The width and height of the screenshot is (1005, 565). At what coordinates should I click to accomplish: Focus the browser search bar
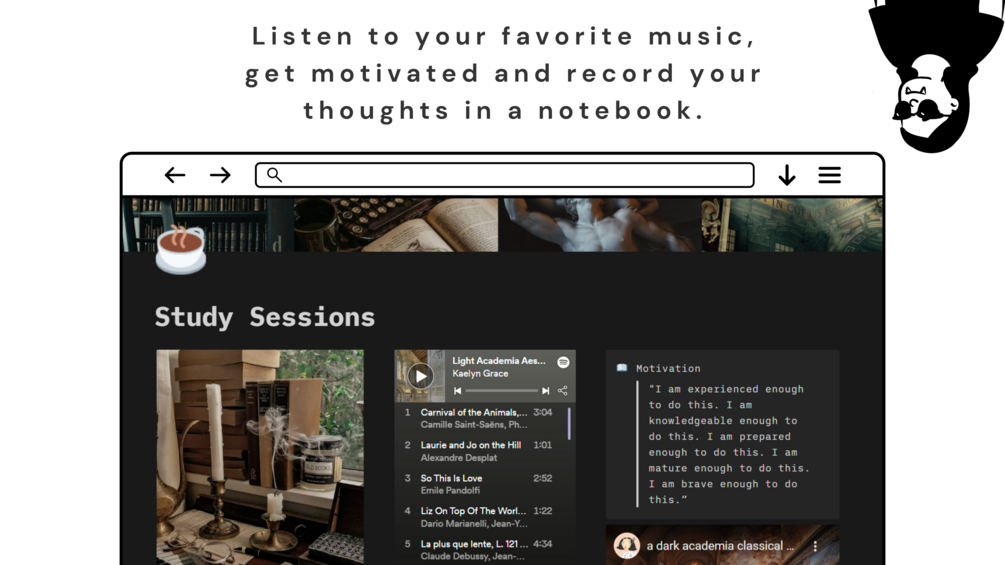pyautogui.click(x=504, y=175)
